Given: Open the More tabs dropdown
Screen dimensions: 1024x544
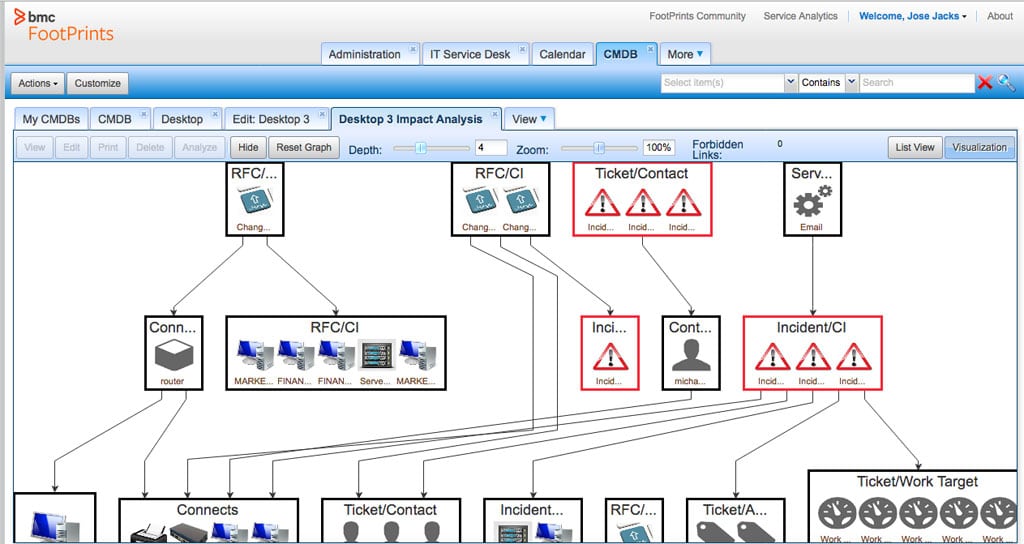Looking at the screenshot, I should [x=685, y=54].
